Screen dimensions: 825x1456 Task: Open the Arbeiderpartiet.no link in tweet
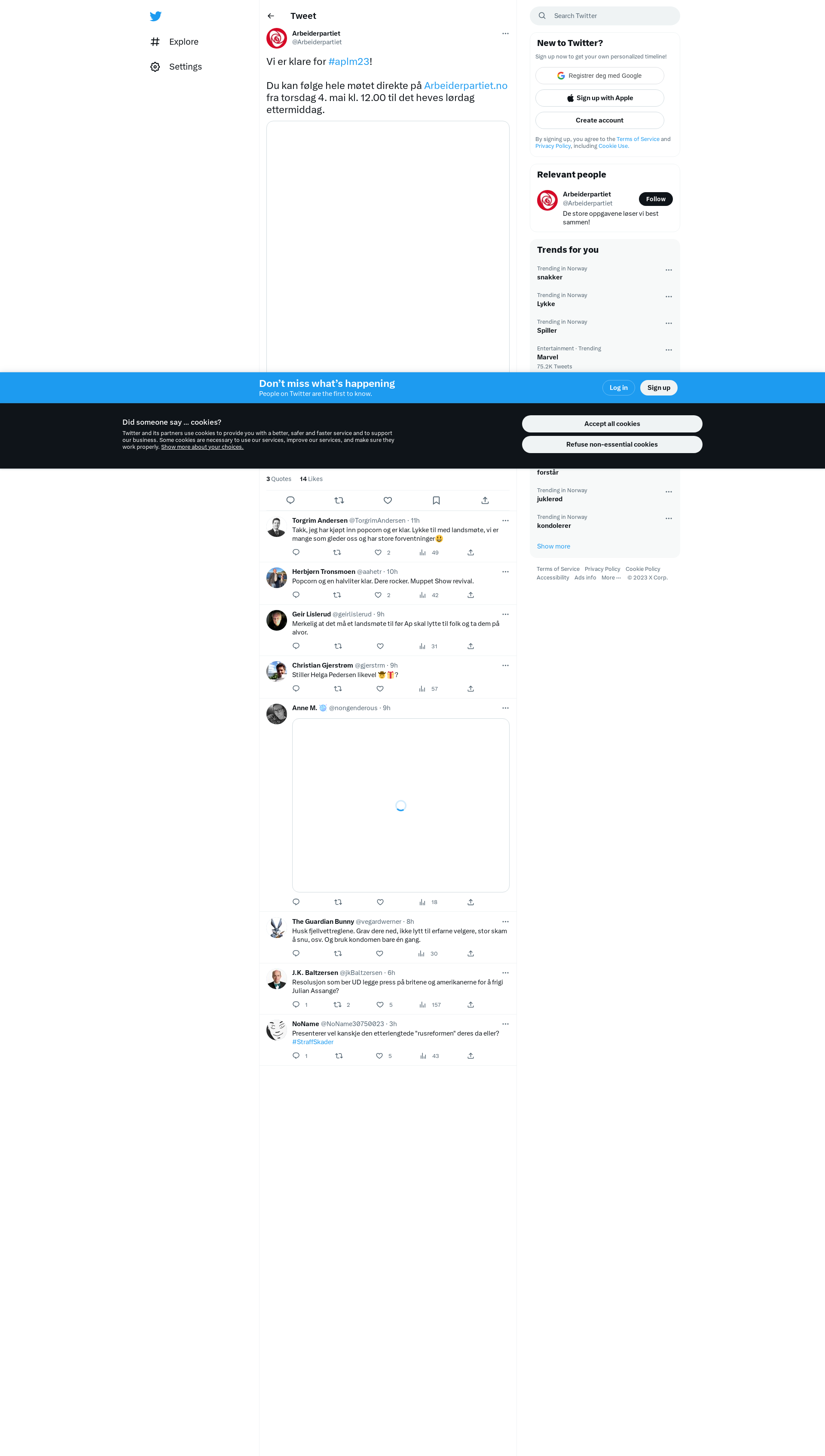point(466,86)
